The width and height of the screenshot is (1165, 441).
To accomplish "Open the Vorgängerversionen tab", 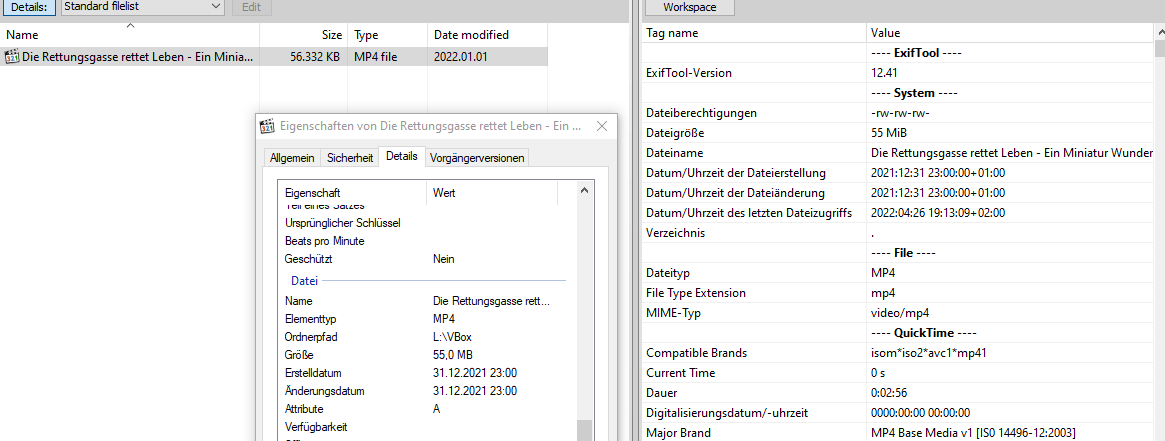I will pos(478,157).
